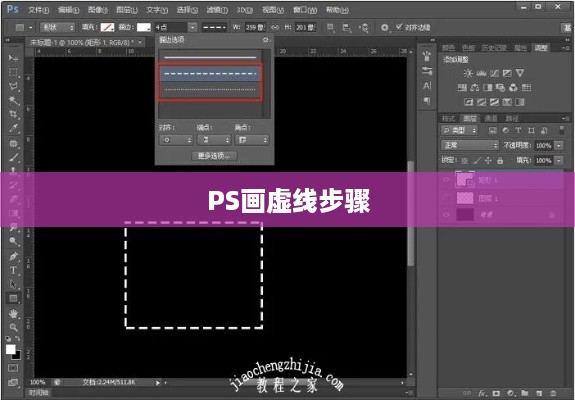Select the Horizontal Type tool

pos(14,270)
